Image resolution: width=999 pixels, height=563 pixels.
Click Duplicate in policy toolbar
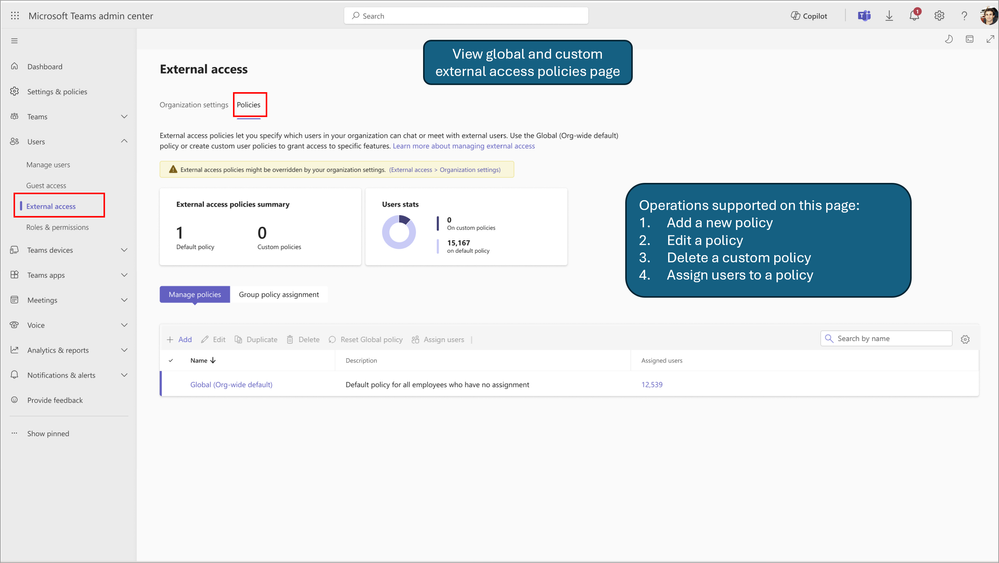(255, 339)
